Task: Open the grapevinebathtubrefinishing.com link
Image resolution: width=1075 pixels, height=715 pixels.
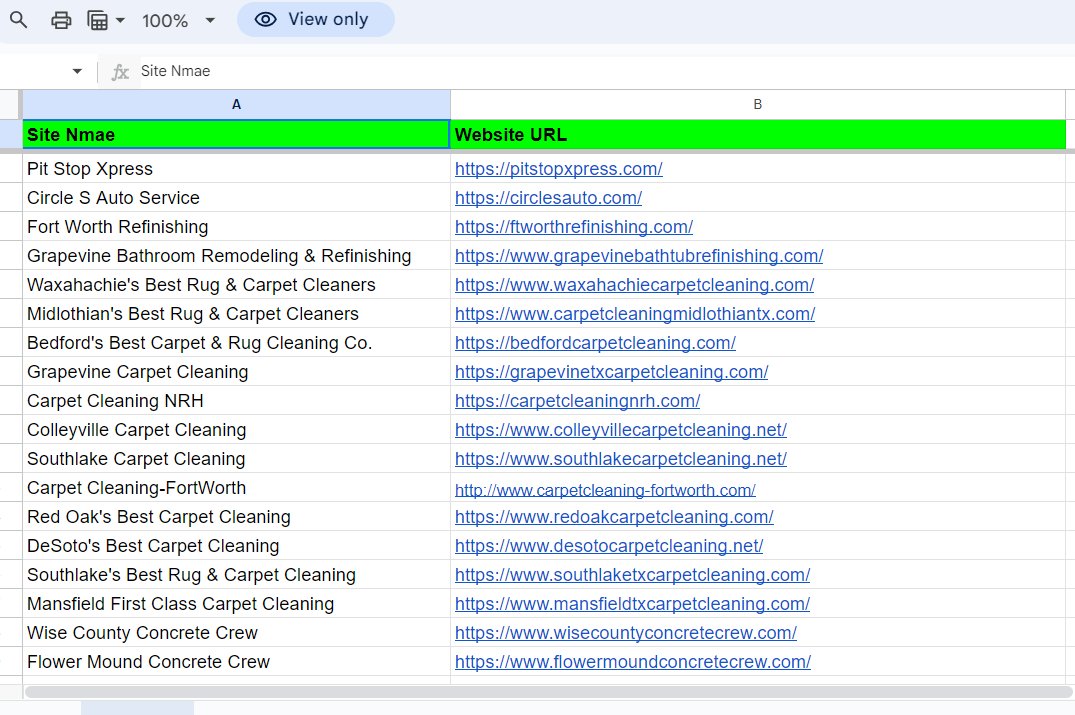Action: click(638, 256)
